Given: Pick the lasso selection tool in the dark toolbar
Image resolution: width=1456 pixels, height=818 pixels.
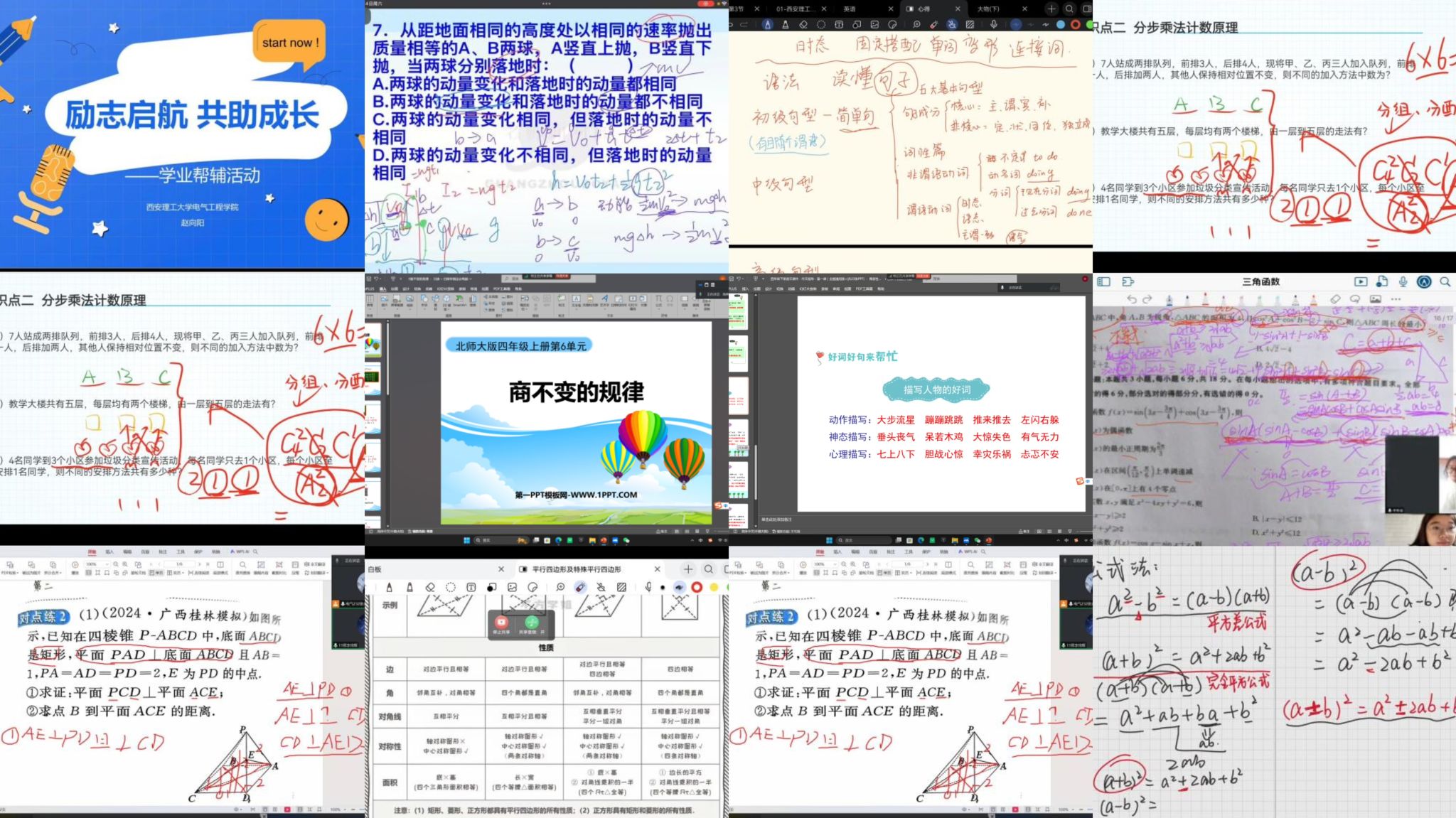Looking at the screenshot, I should [x=821, y=24].
